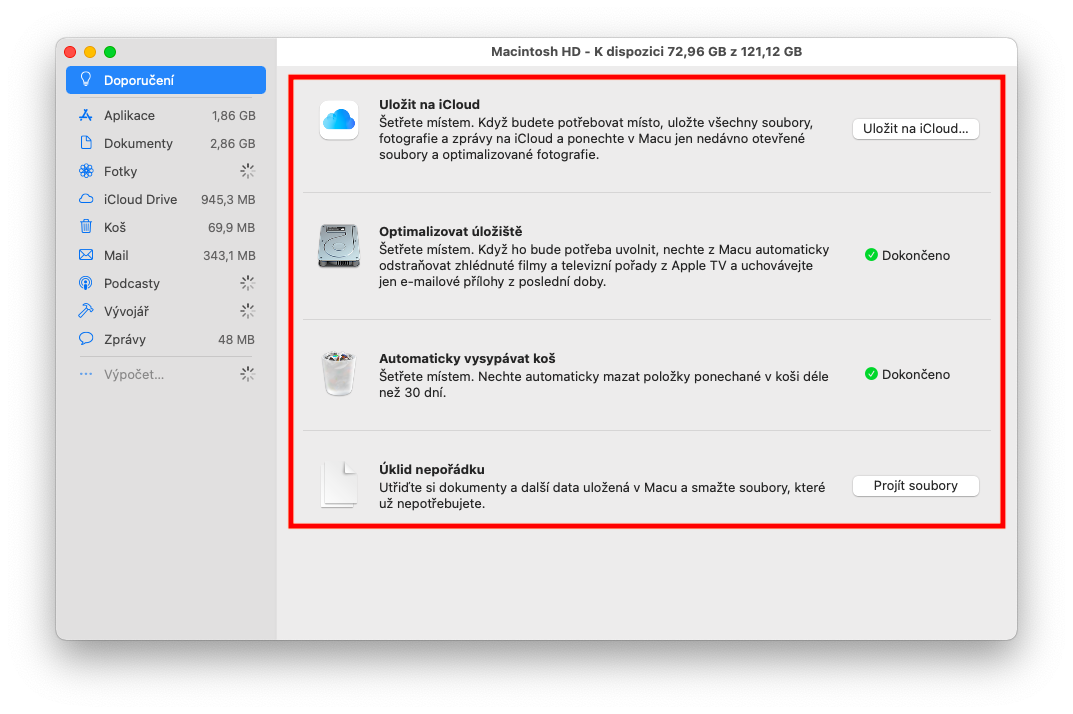Click the 343,1 MB Mail size value

[229, 256]
